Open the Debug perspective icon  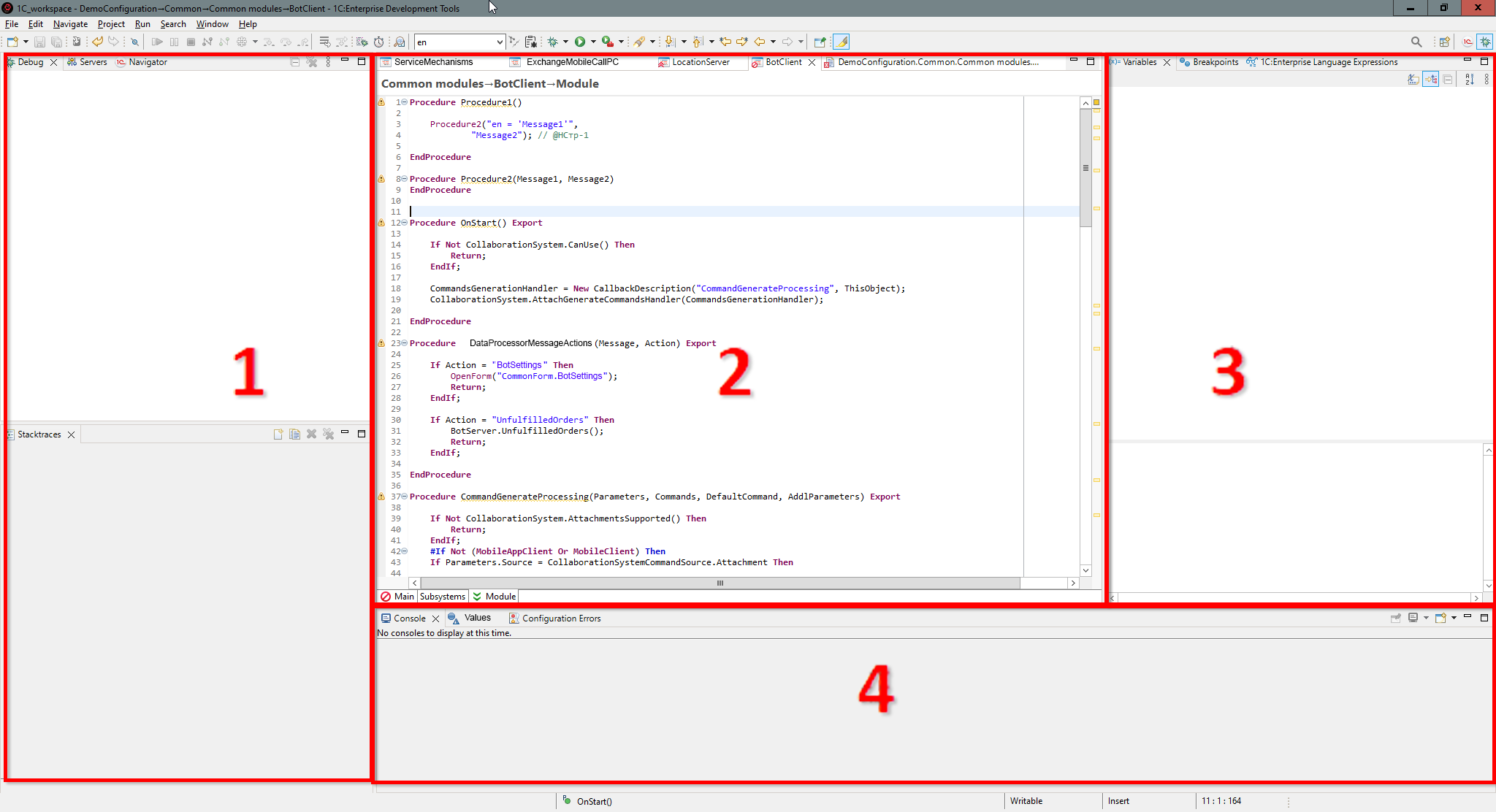click(1485, 42)
